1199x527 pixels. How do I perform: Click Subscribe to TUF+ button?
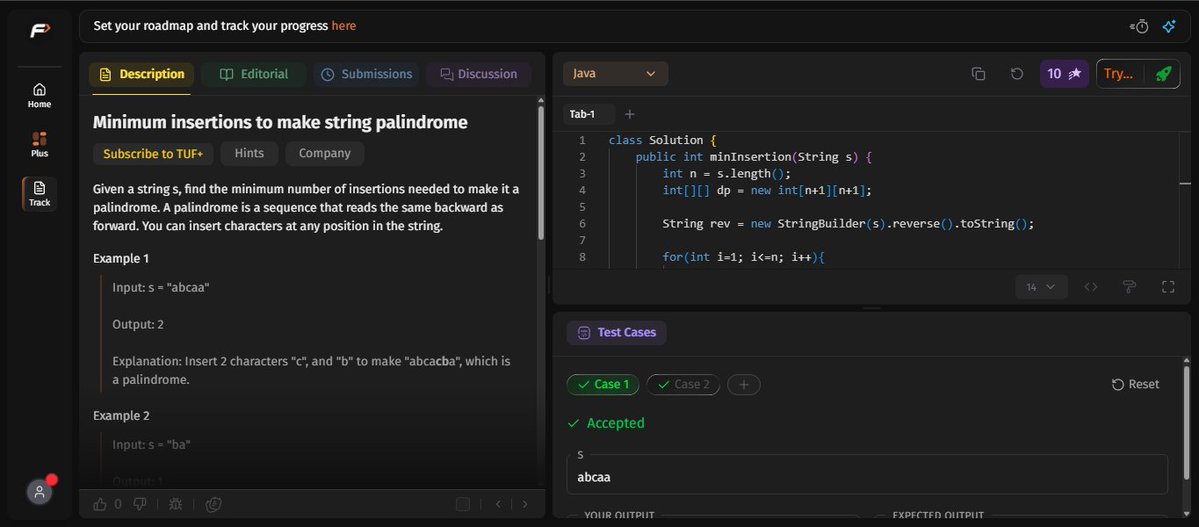153,154
